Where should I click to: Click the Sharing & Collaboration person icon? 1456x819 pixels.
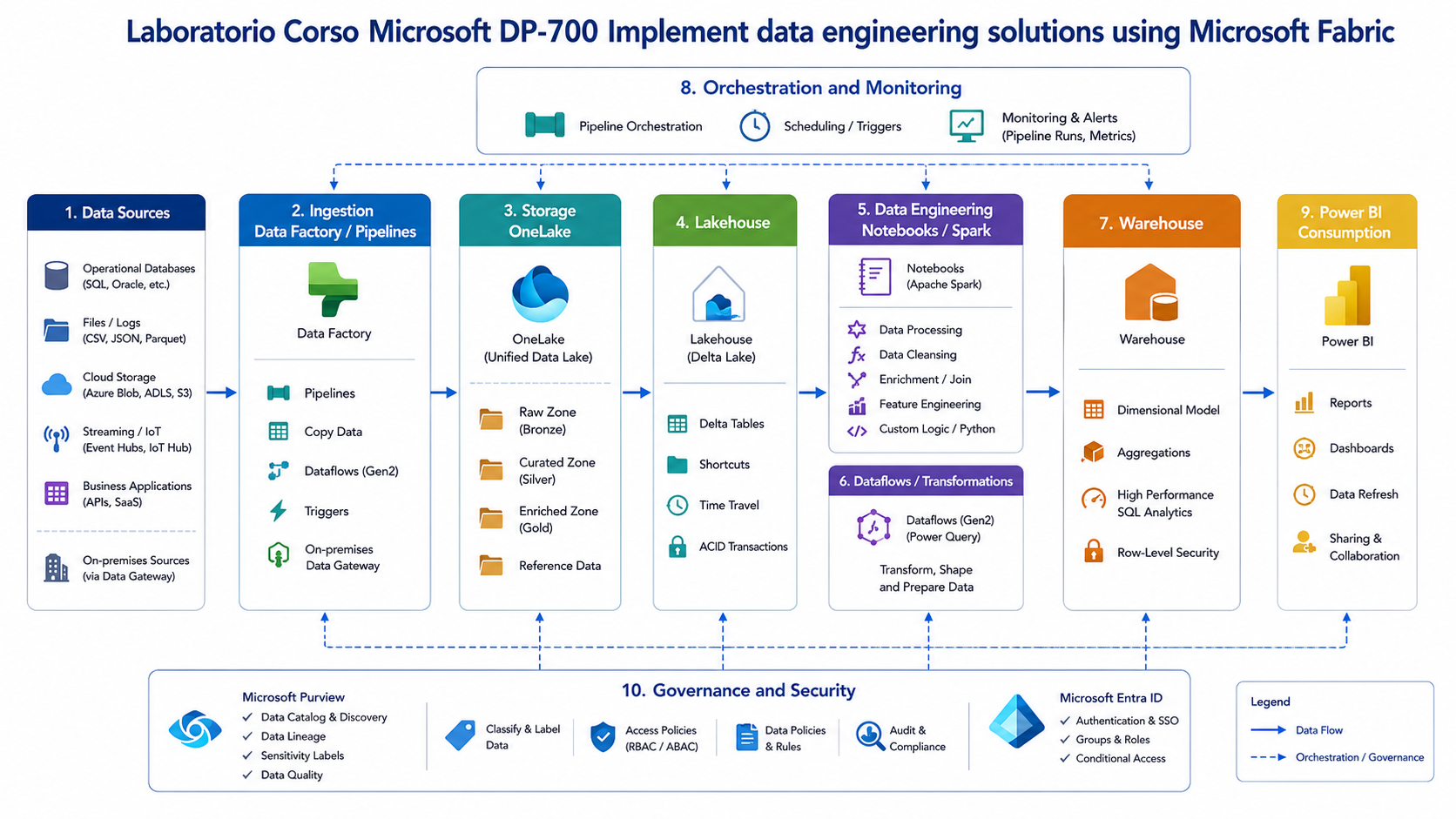[1304, 543]
